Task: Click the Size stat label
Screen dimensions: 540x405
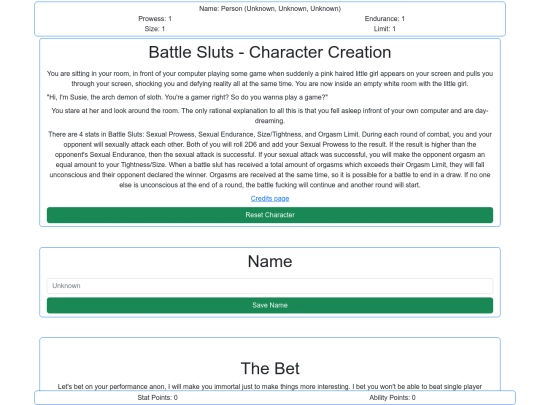Action: (155, 29)
